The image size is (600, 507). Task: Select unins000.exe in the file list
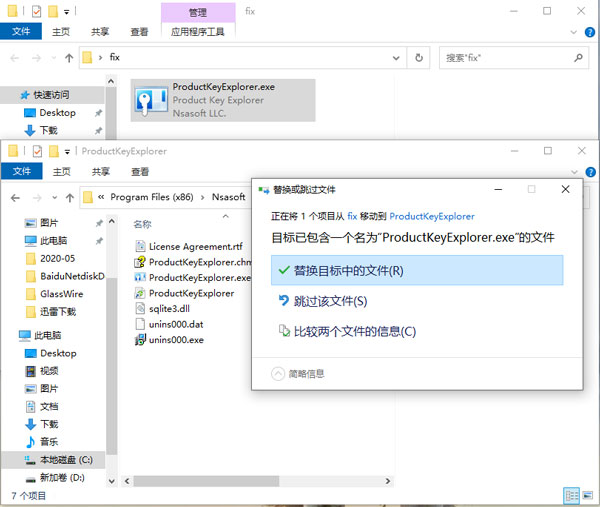pos(175,339)
